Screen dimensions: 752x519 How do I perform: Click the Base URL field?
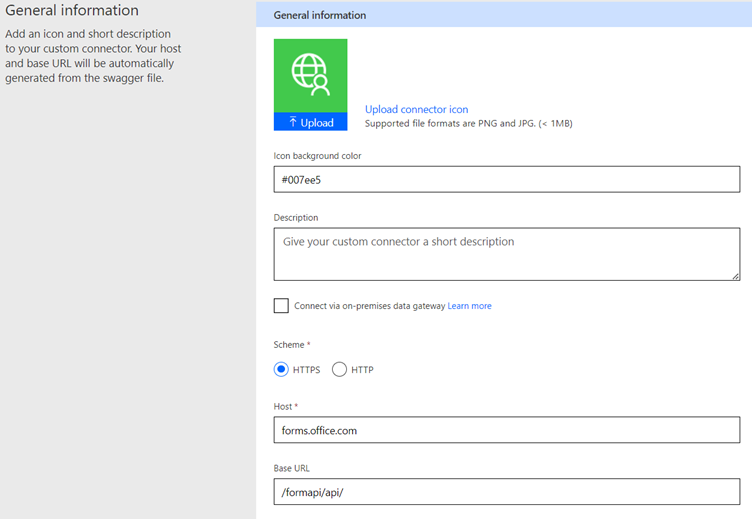point(506,492)
